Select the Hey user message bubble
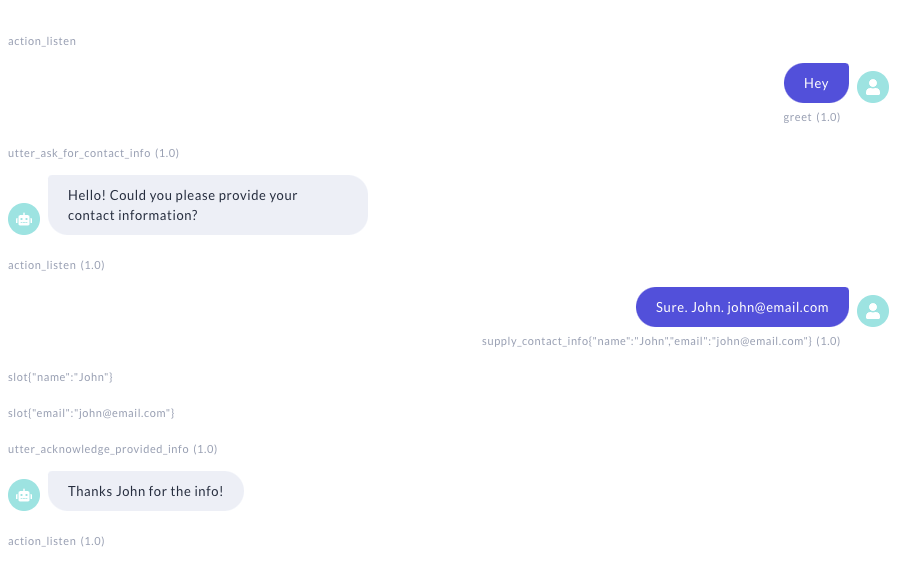The width and height of the screenshot is (898, 572). 816,83
